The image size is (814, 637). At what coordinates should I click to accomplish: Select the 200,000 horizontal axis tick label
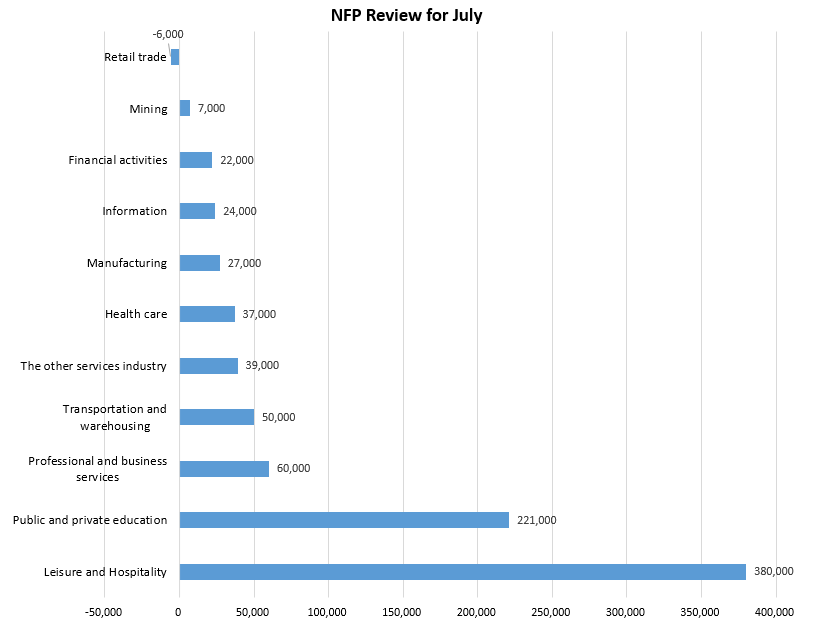click(477, 611)
